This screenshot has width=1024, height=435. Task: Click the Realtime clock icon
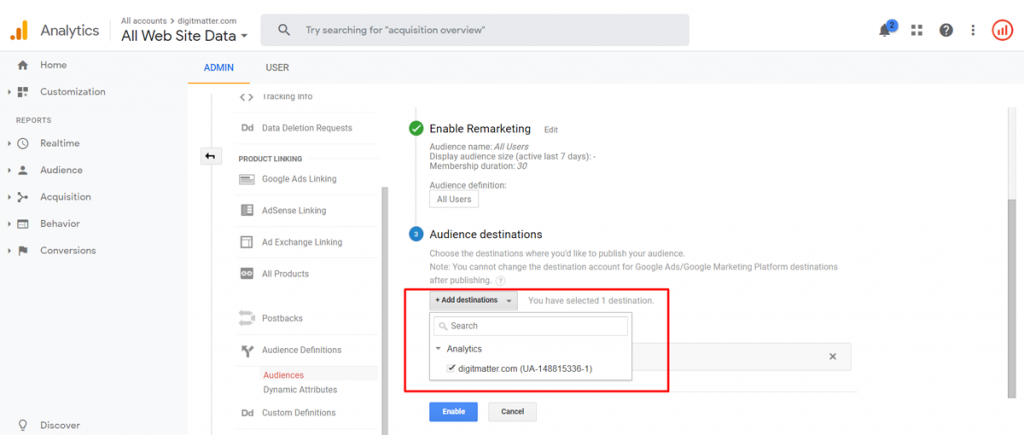click(x=23, y=144)
